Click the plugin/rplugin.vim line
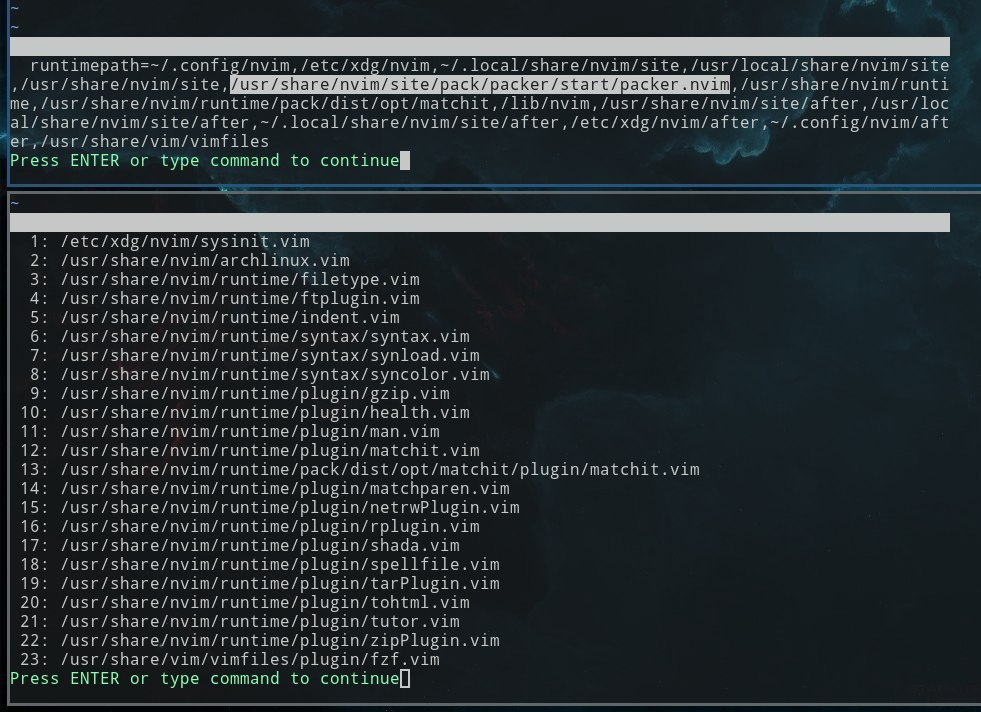The image size is (981, 712). [x=270, y=526]
